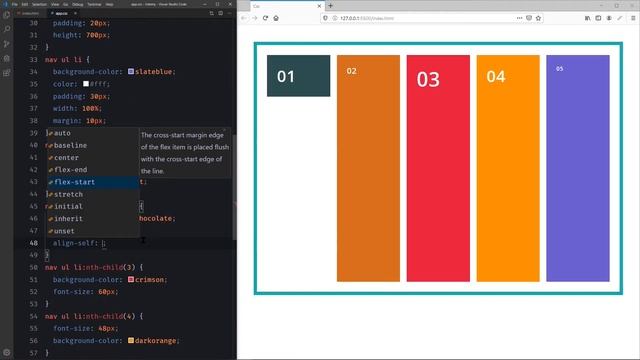Click the slateblue color swatch
640x360 pixels.
pyautogui.click(x=131, y=71)
